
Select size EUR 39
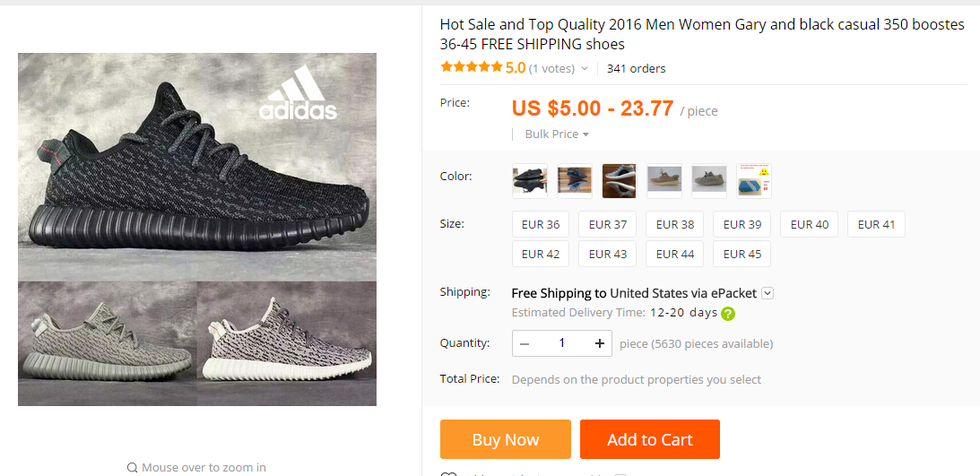click(x=742, y=224)
